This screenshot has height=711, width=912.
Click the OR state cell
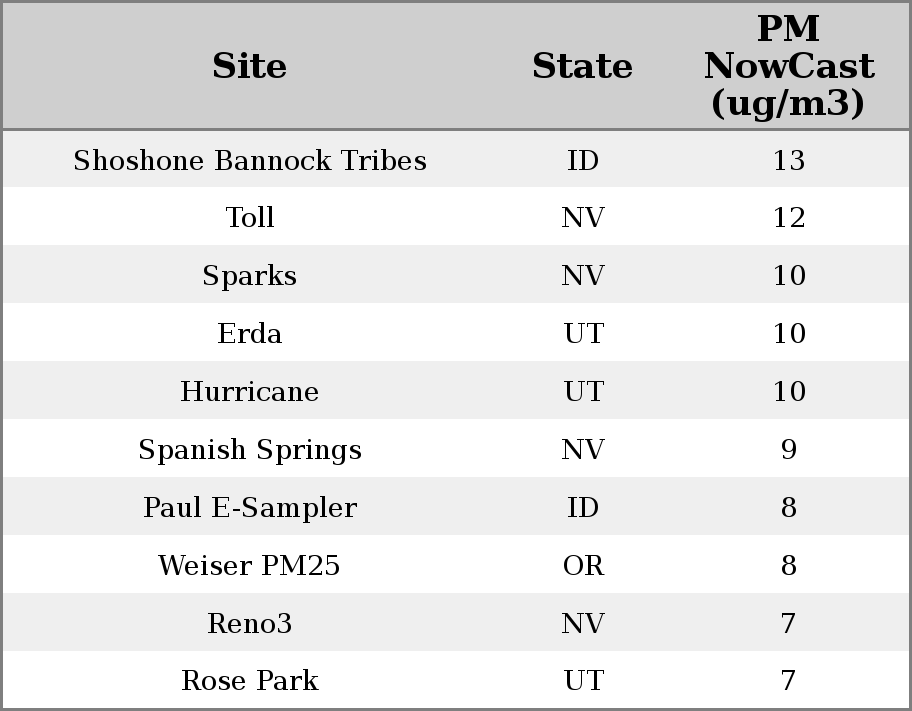click(583, 566)
